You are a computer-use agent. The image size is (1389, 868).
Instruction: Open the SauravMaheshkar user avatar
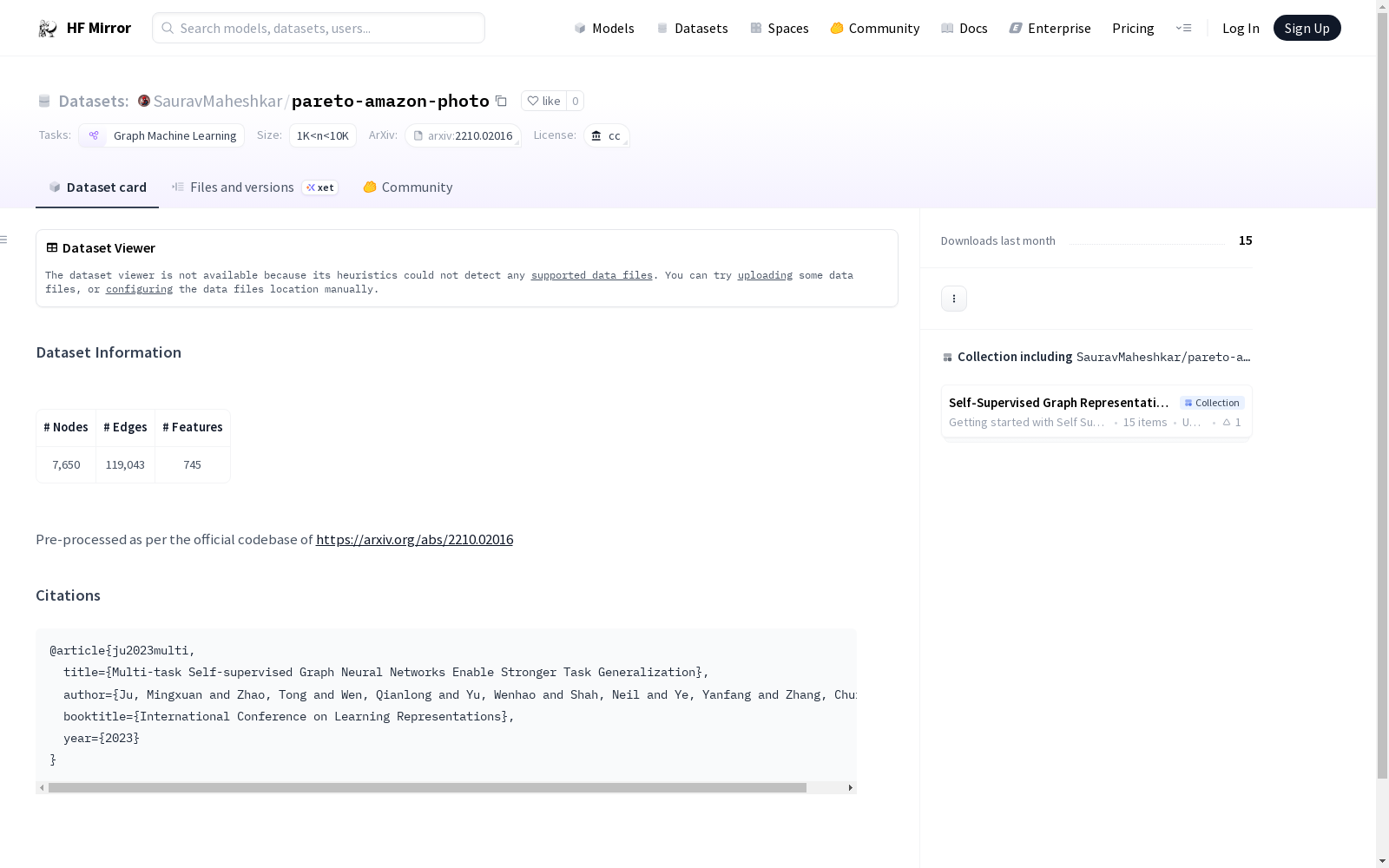(x=144, y=101)
